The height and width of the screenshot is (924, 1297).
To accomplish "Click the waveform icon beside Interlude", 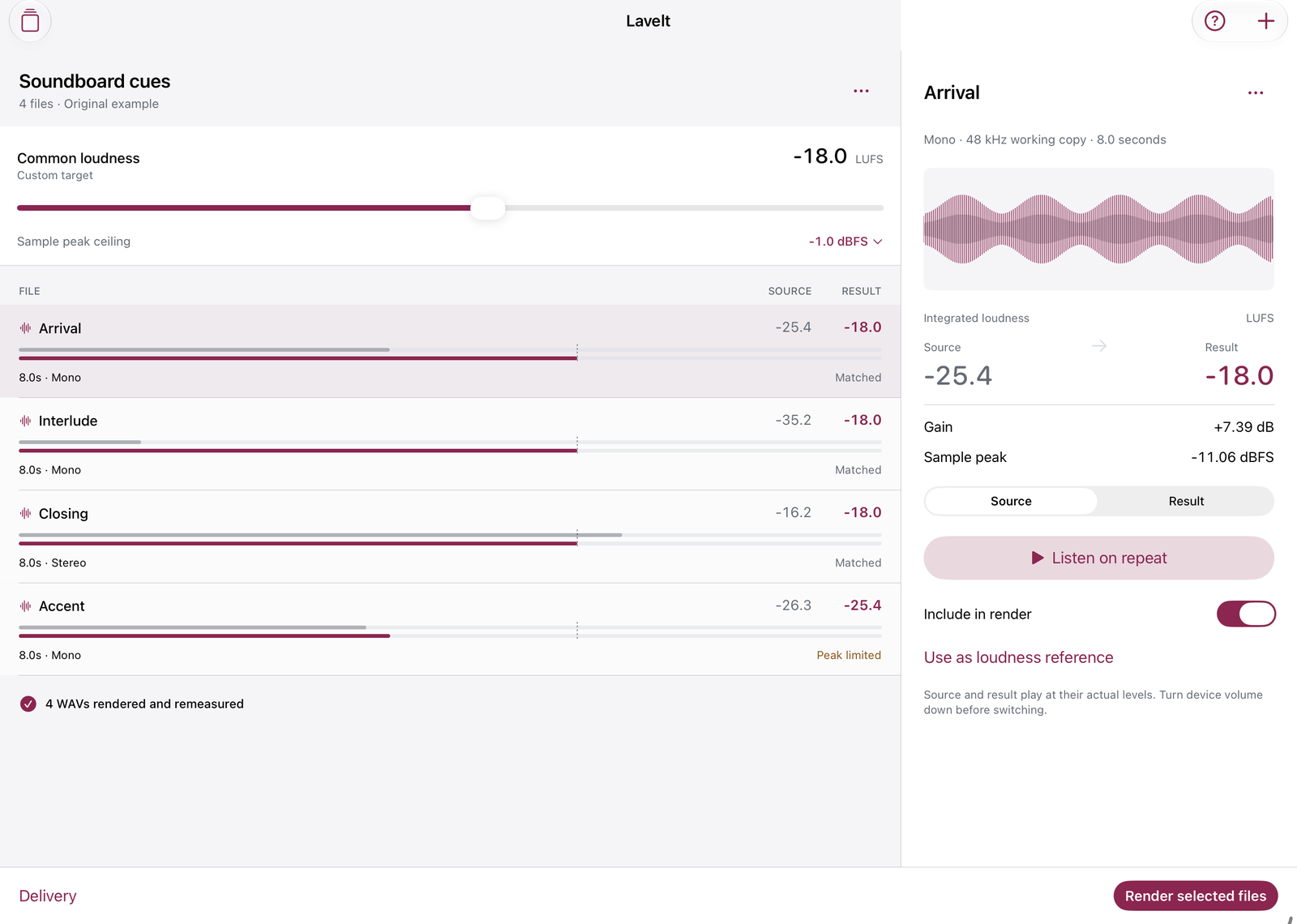I will pos(26,421).
